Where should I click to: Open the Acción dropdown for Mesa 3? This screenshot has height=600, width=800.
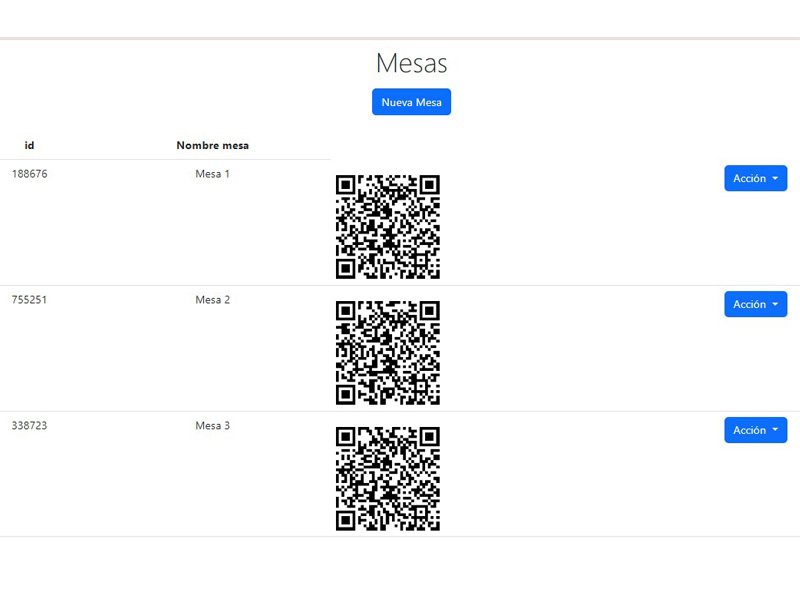point(755,430)
